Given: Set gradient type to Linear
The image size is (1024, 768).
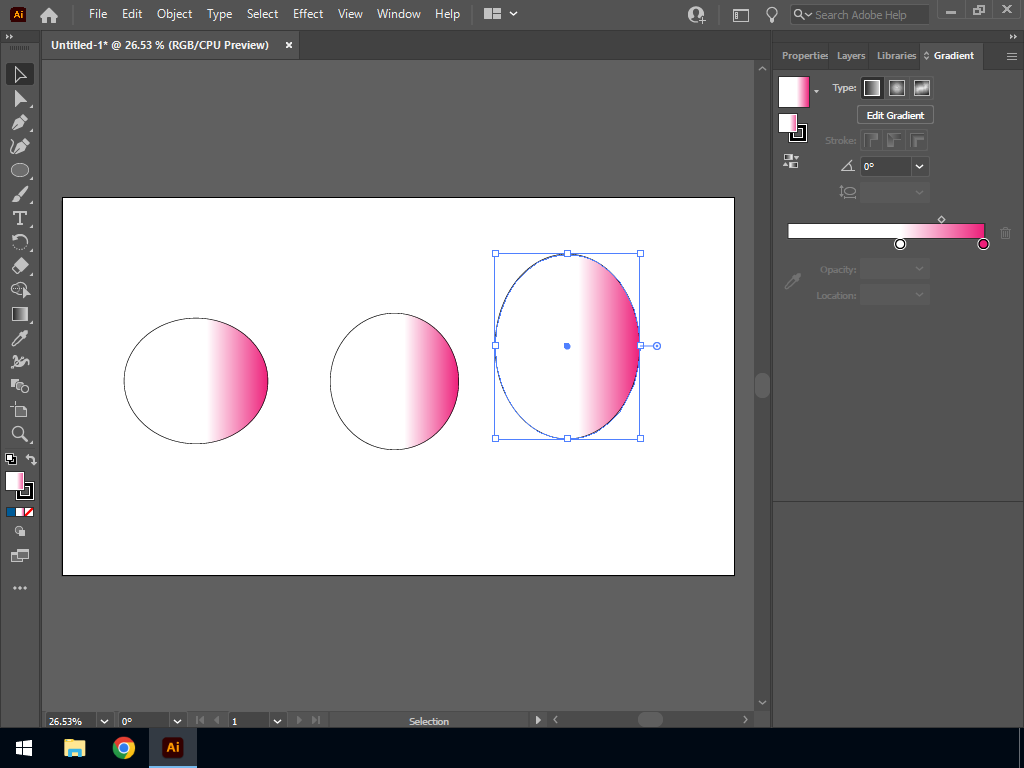Looking at the screenshot, I should 872,88.
